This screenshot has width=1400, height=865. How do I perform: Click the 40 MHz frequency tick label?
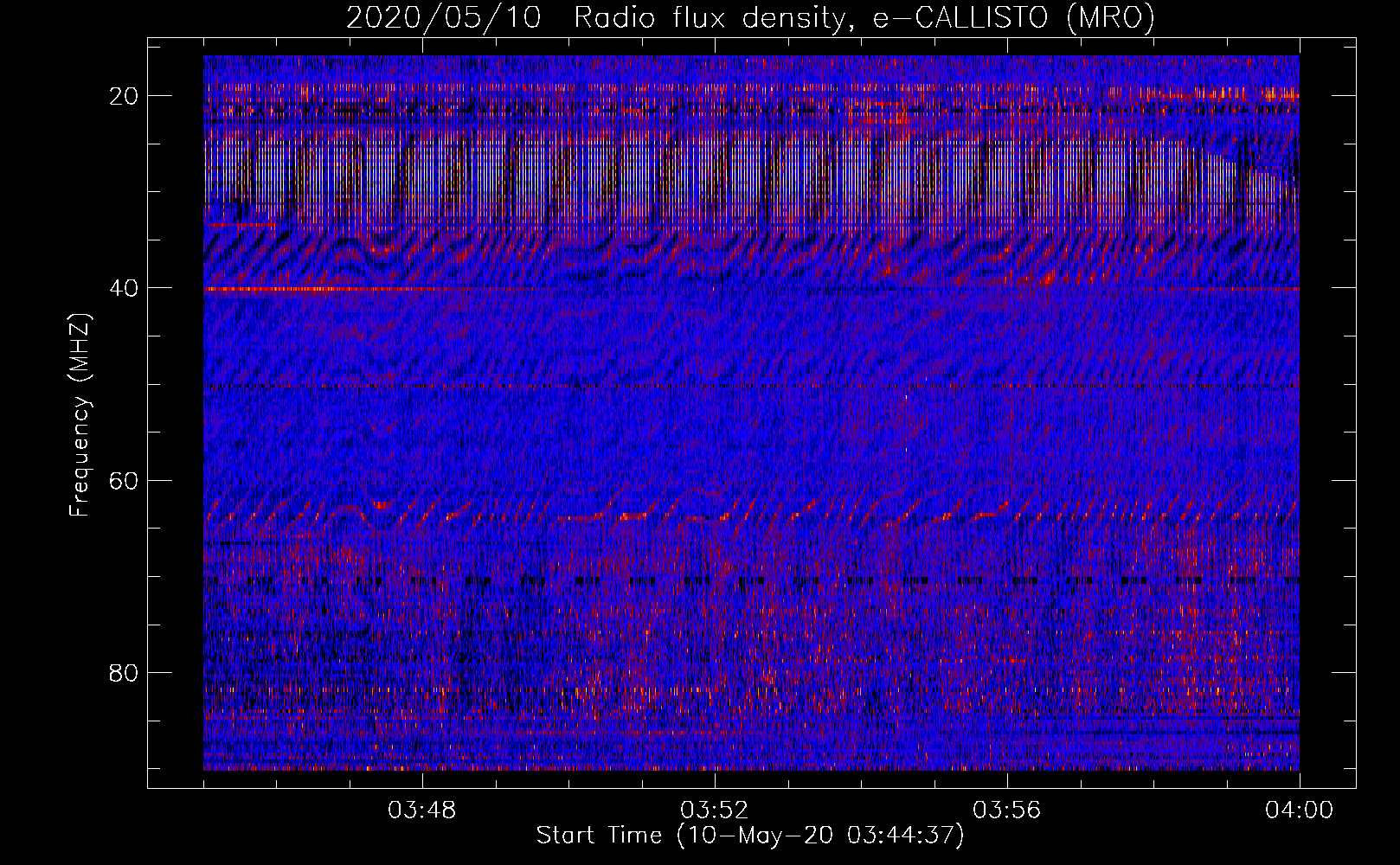[x=124, y=288]
